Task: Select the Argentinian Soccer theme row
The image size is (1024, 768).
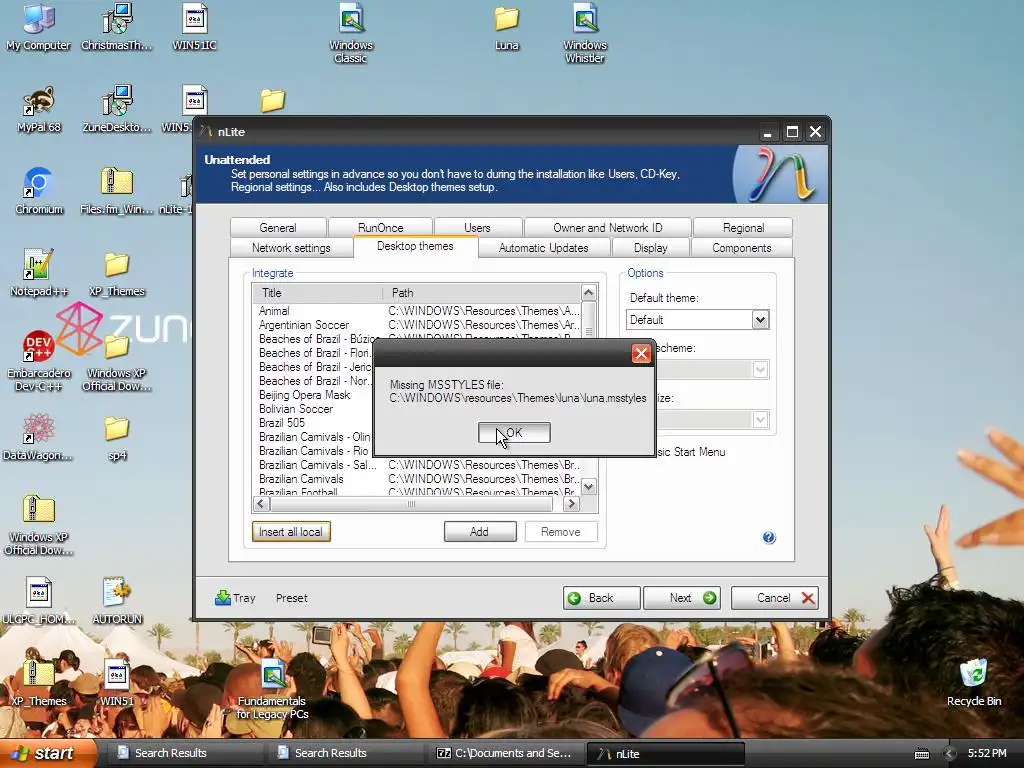Action: tap(417, 325)
